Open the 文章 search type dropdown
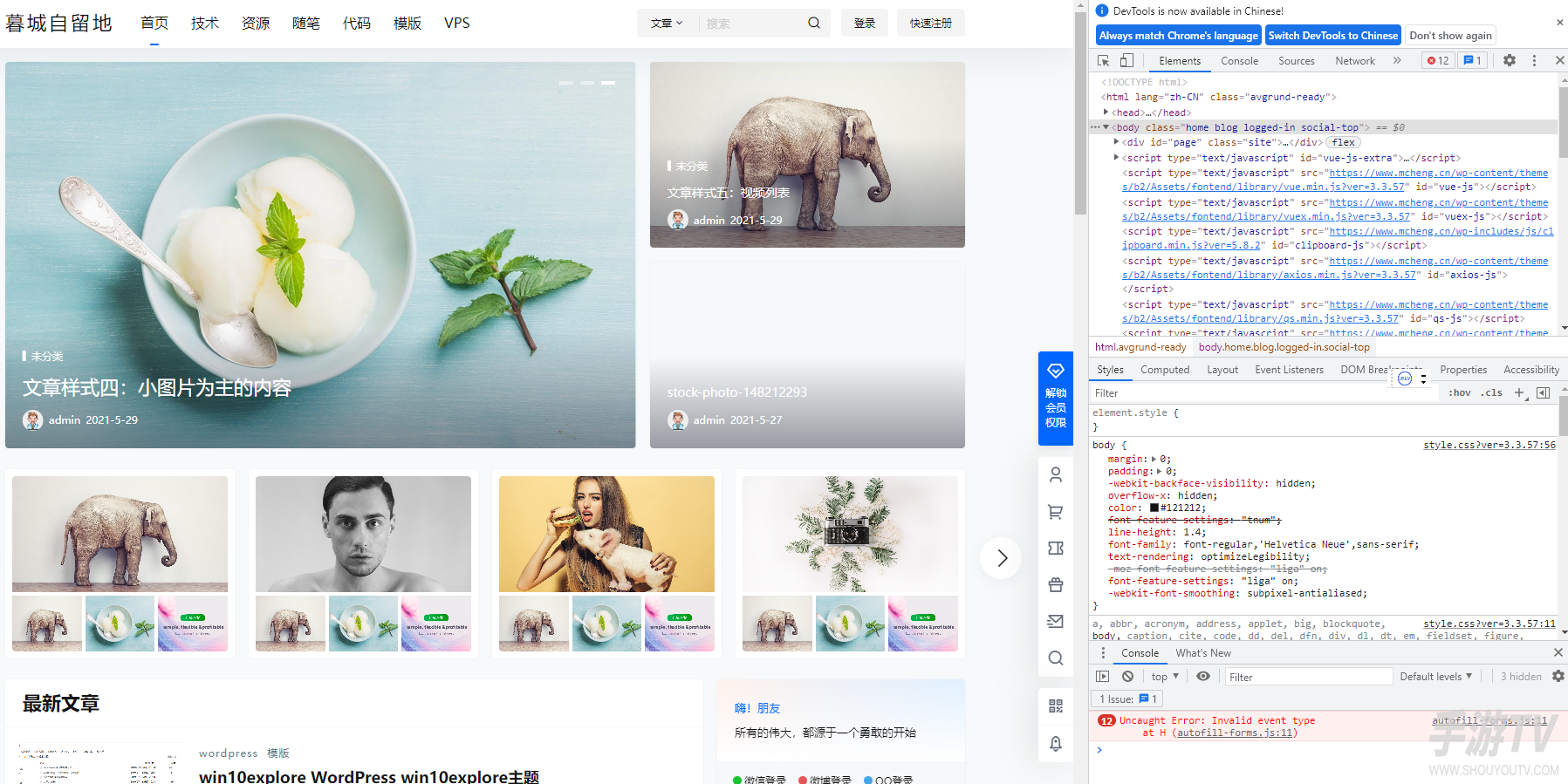 (667, 23)
